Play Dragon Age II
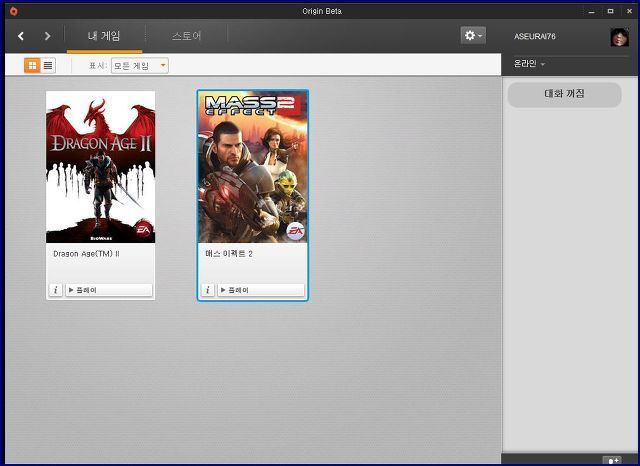 (109, 290)
